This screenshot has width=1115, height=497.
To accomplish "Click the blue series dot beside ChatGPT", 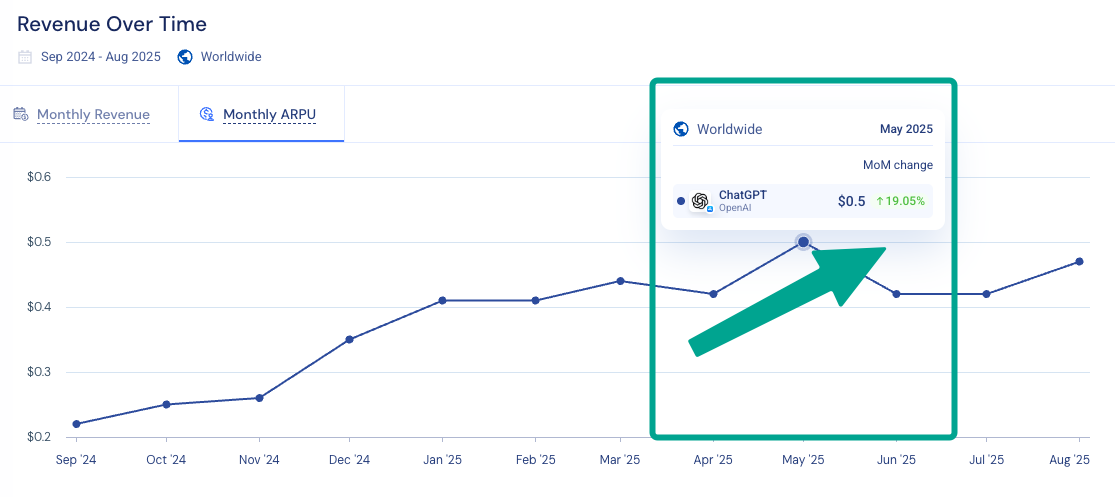I will (681, 201).
